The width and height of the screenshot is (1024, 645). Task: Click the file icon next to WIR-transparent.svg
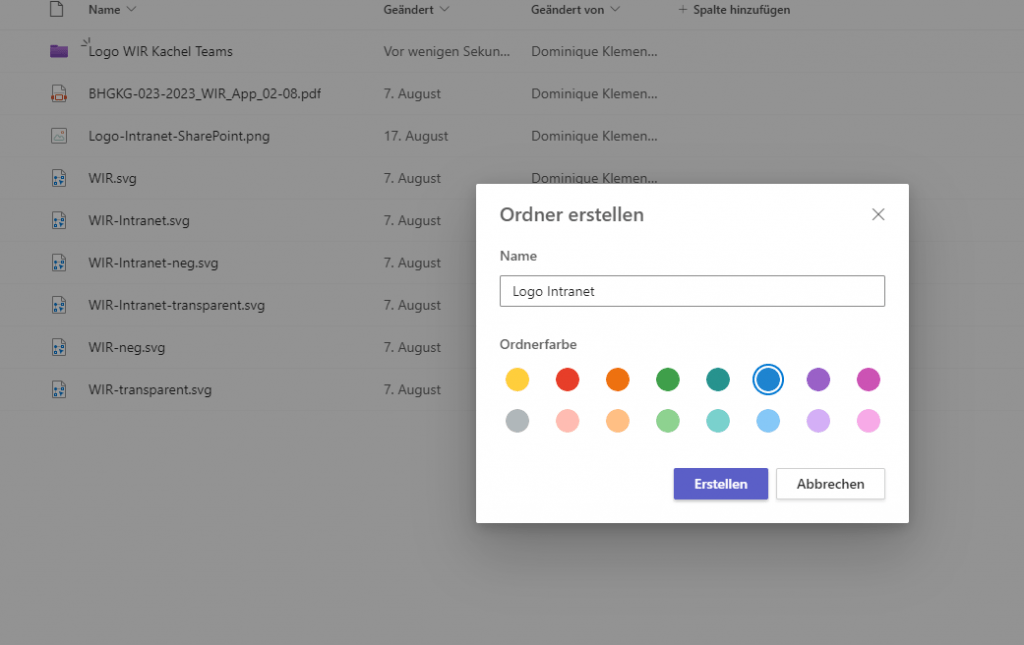[58, 390]
